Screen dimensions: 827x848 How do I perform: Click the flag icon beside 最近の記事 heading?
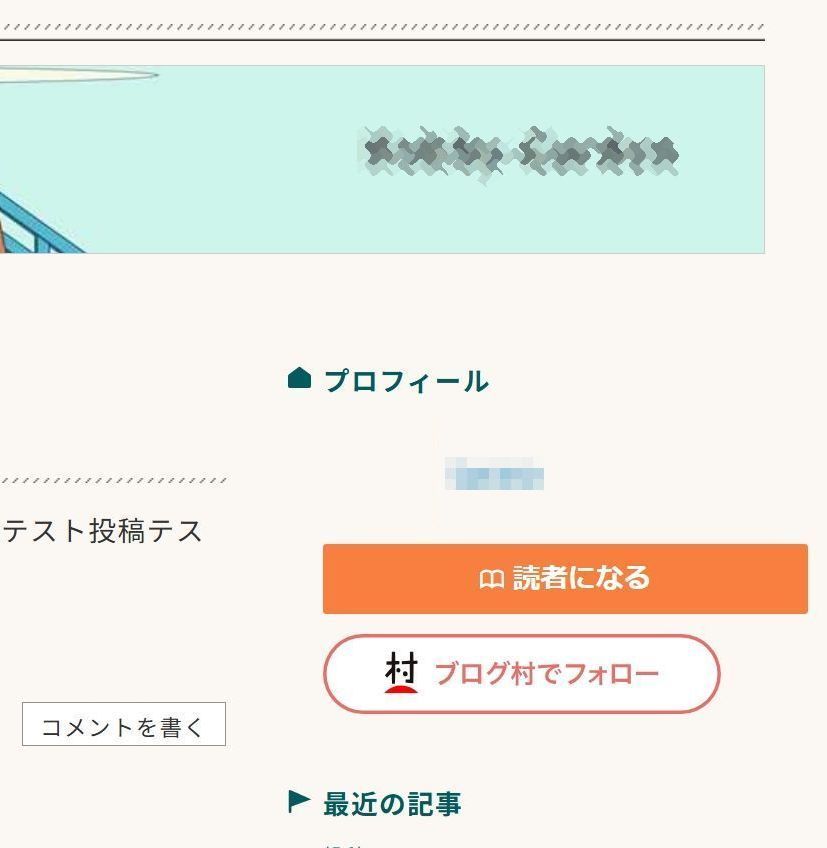[x=296, y=800]
